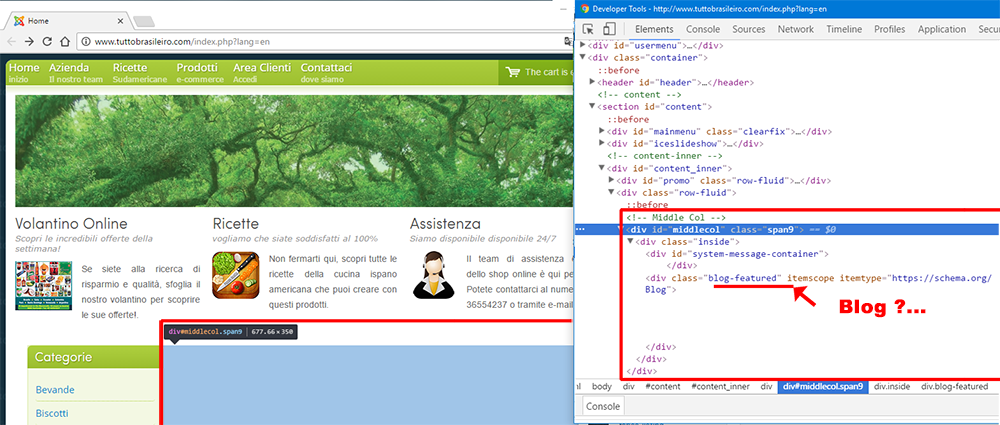Click the shopping cart icon
This screenshot has width=1000, height=425.
[513, 72]
